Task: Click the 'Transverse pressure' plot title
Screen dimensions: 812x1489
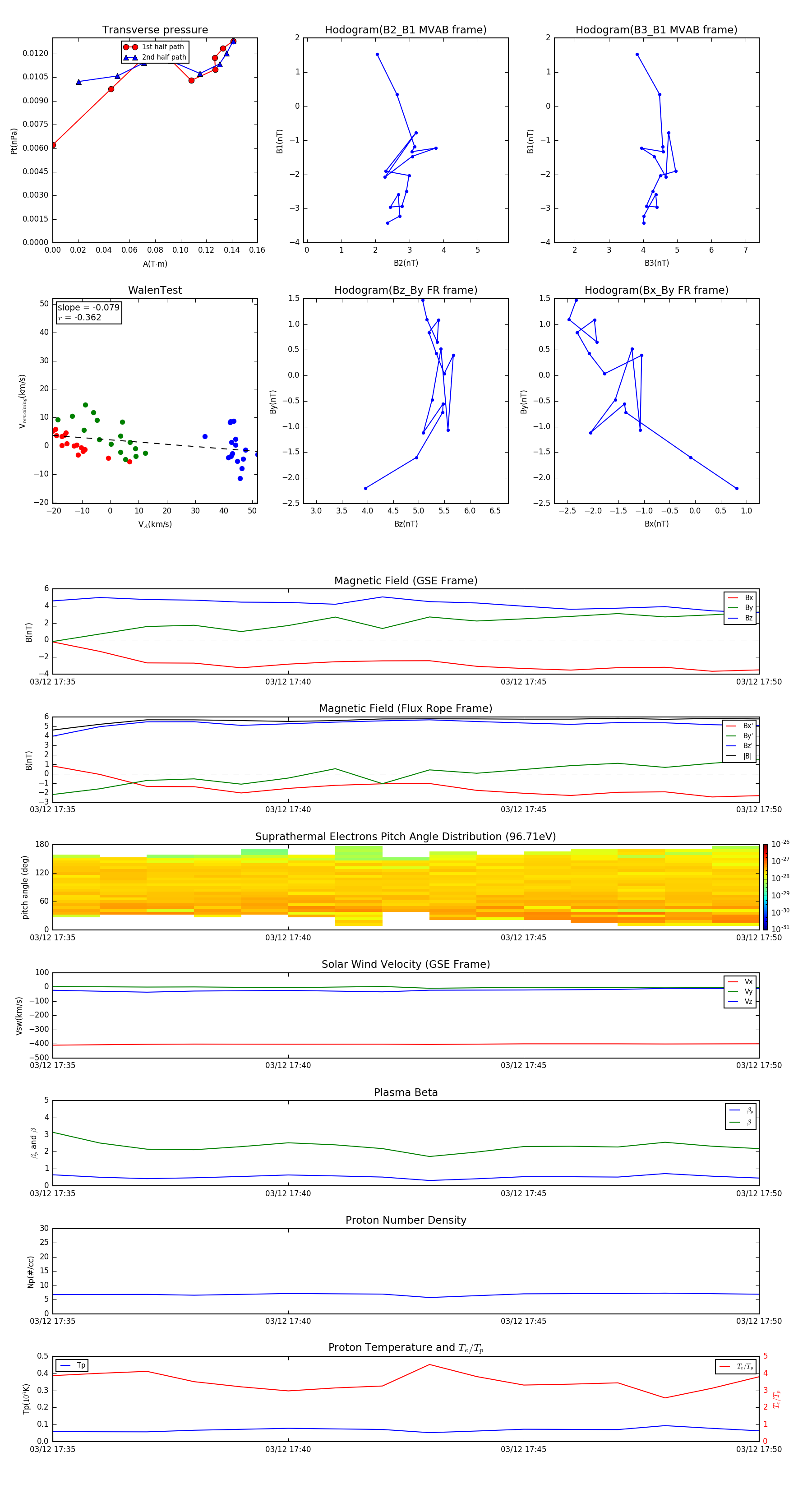Action: pyautogui.click(x=155, y=30)
